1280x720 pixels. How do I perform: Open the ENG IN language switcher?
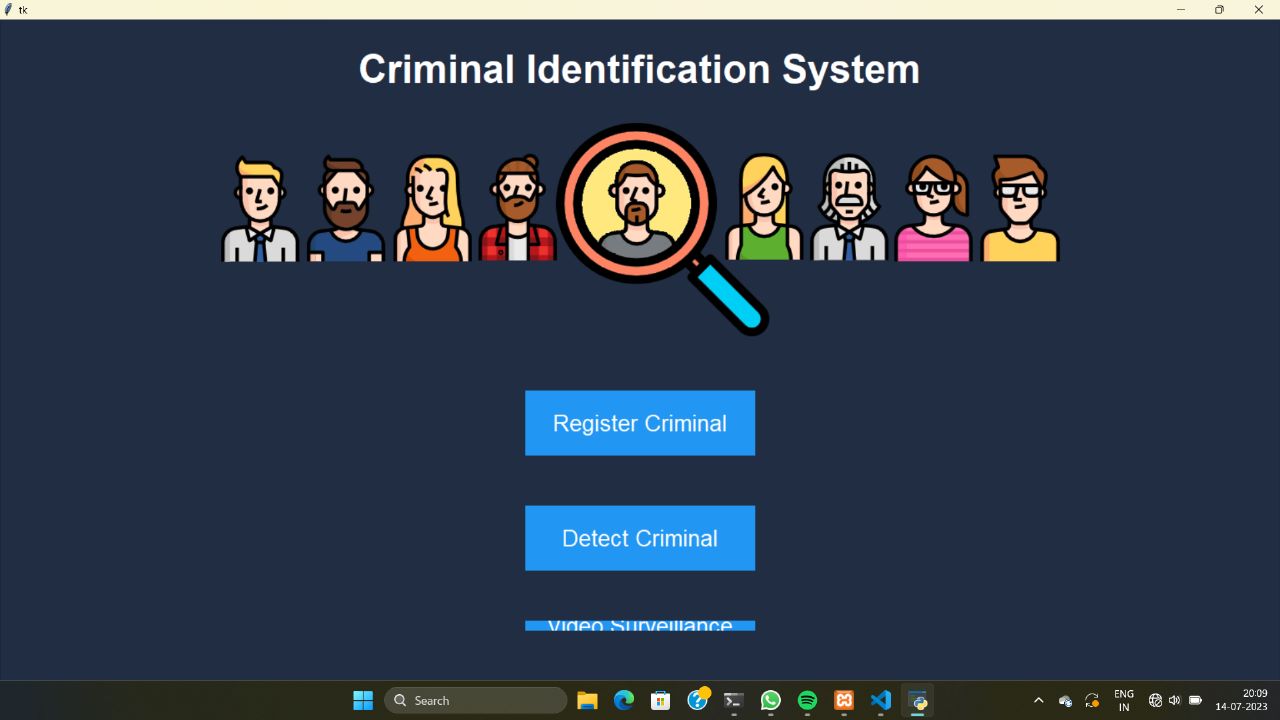(x=1124, y=700)
